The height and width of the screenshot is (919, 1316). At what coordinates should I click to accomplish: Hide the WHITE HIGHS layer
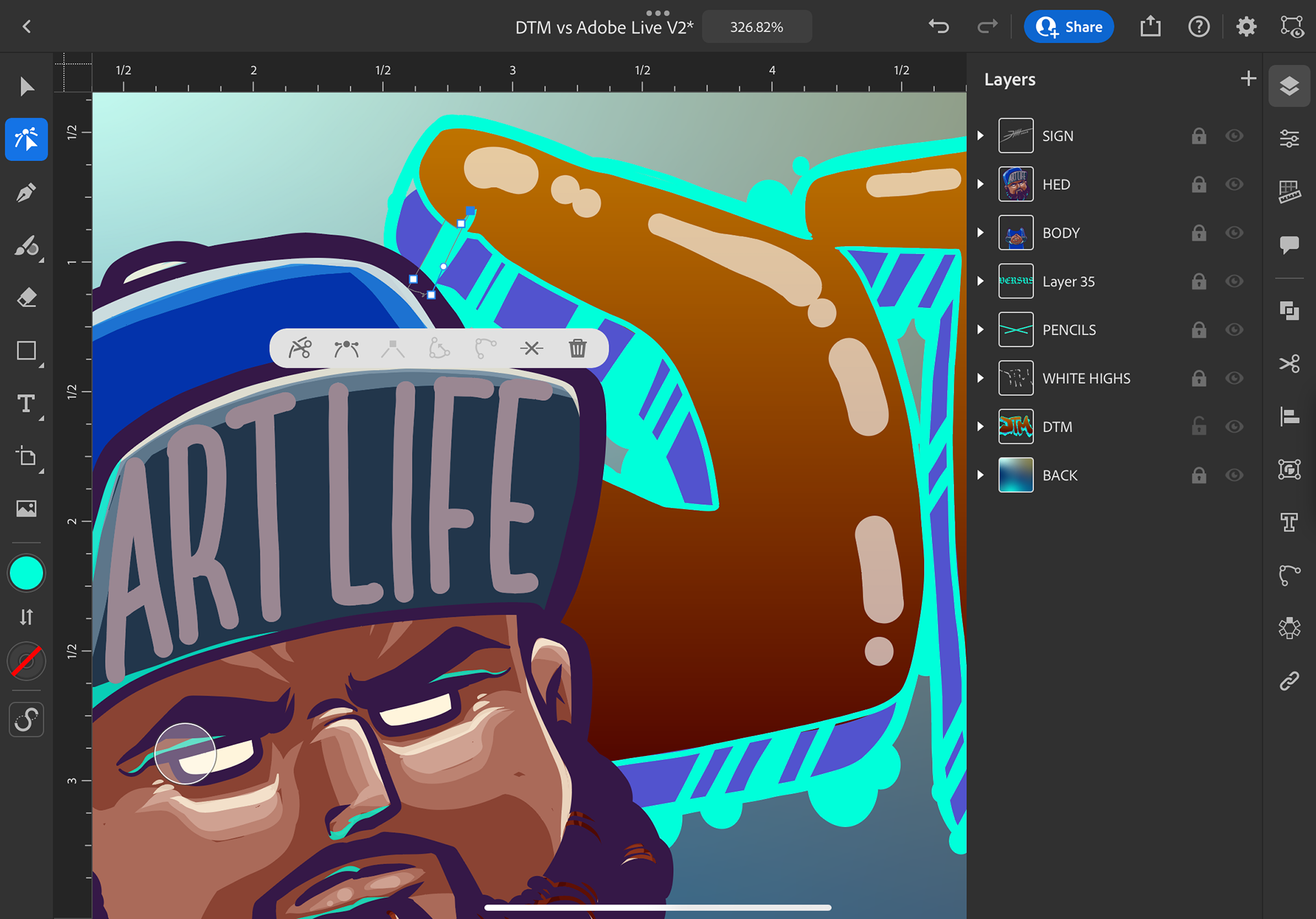1234,378
